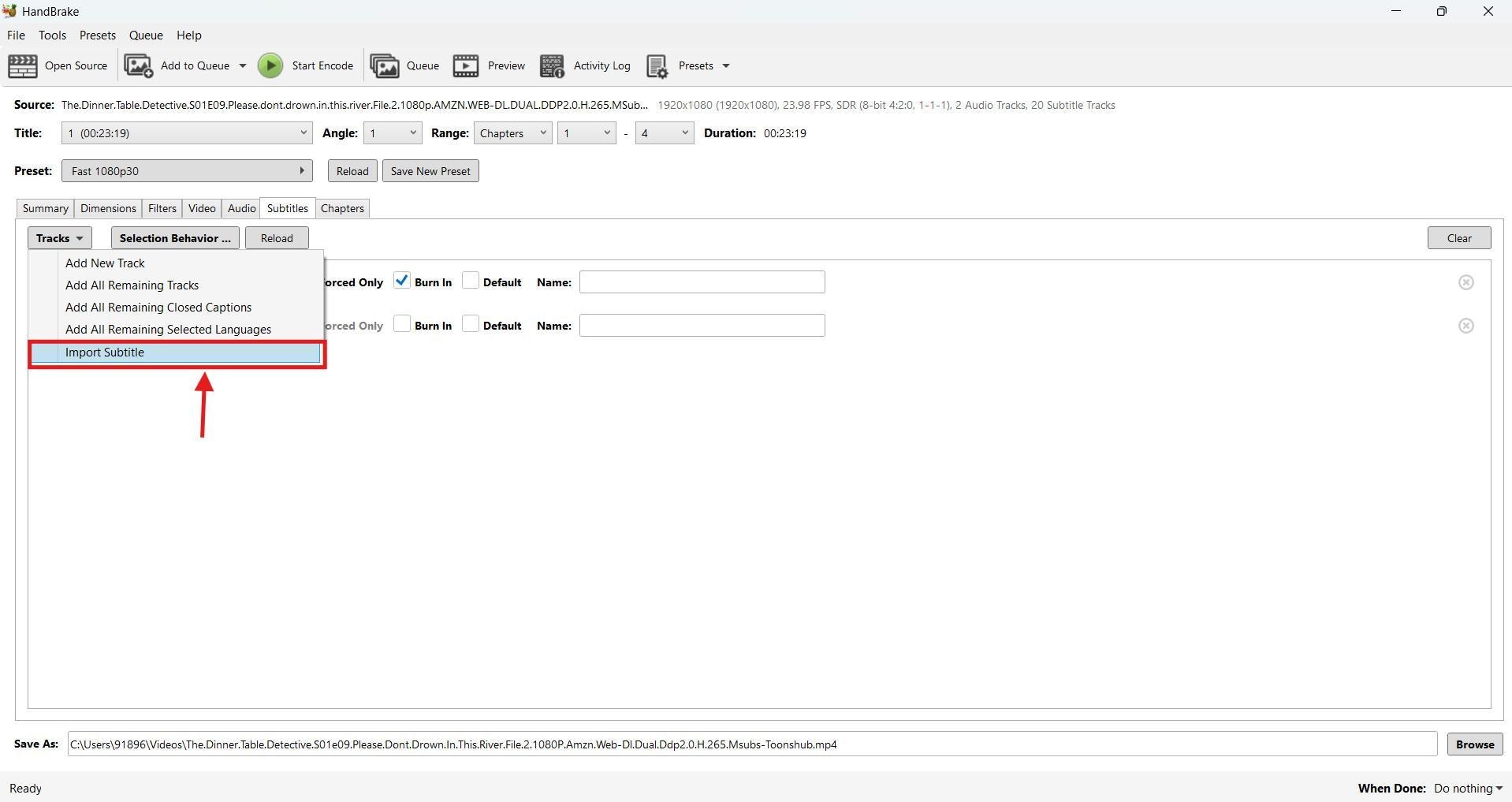
Task: Collapse the Tracks dropdown button
Action: 60,238
